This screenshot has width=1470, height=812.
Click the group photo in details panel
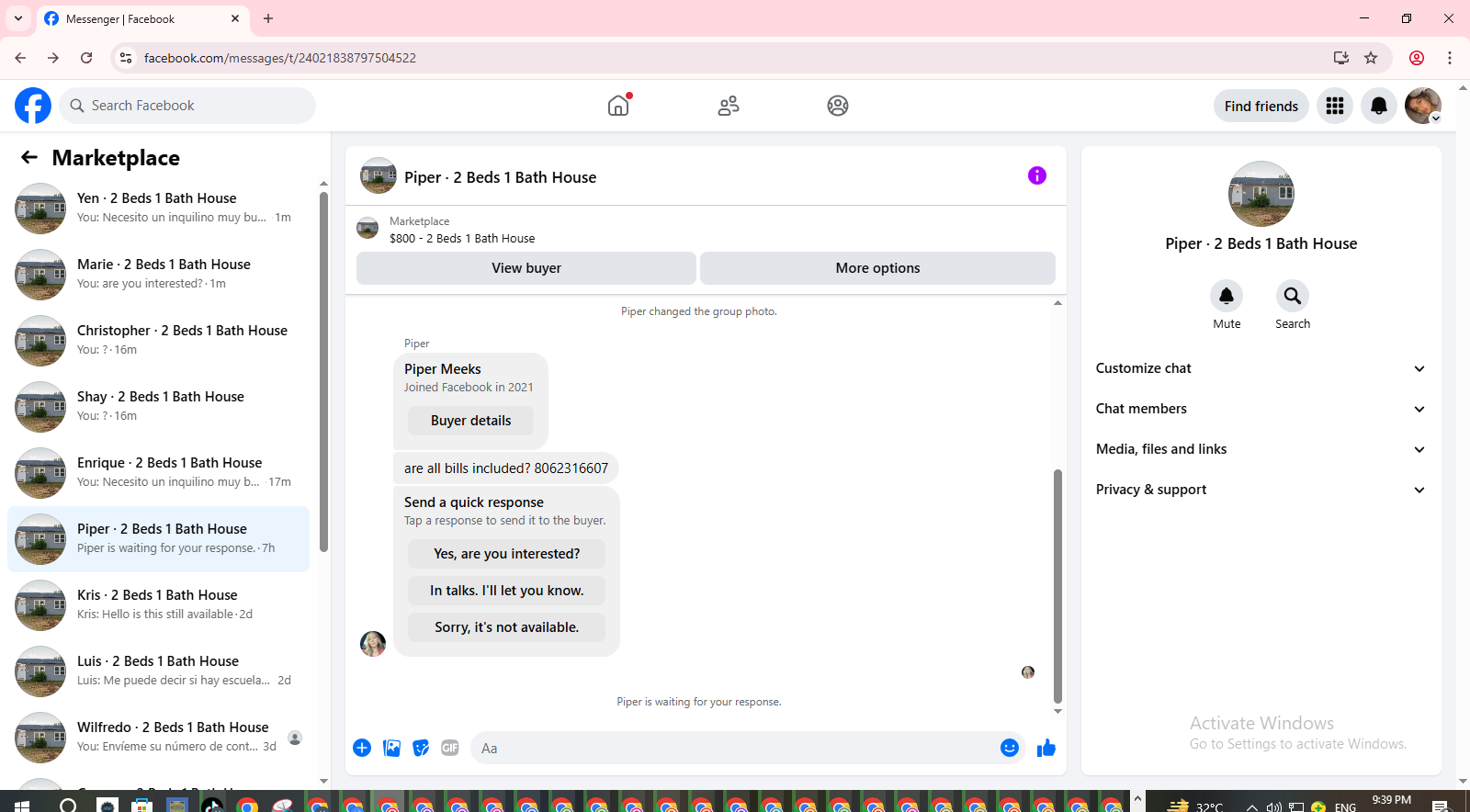pyautogui.click(x=1261, y=194)
